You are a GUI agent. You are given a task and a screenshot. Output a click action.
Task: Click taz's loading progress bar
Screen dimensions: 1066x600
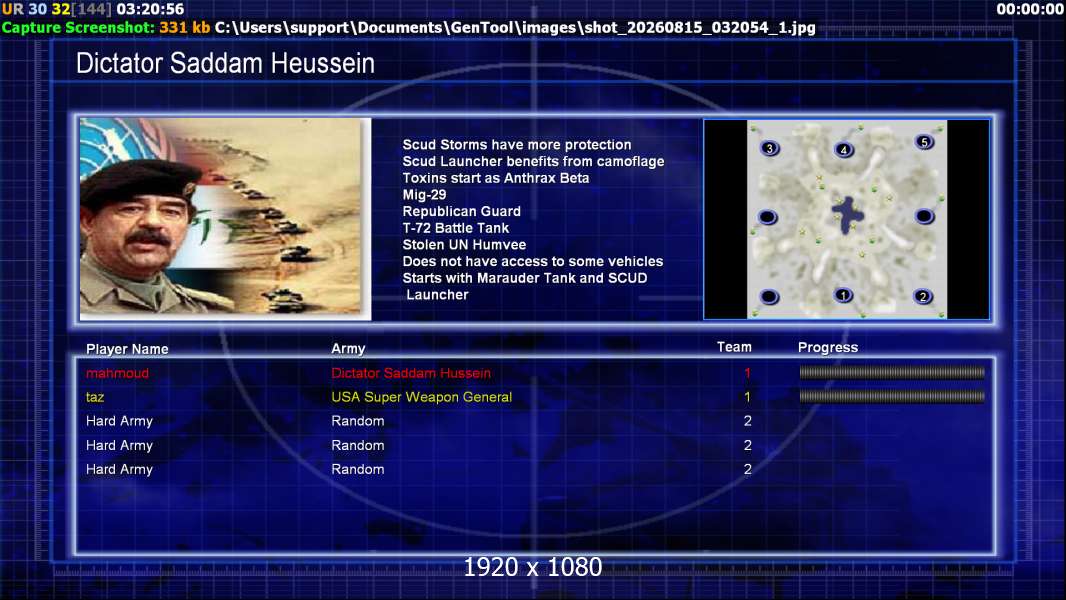pyautogui.click(x=891, y=396)
